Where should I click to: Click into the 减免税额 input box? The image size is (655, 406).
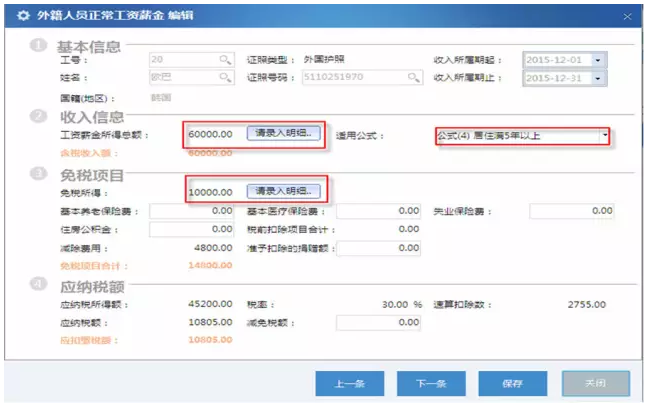(x=379, y=323)
